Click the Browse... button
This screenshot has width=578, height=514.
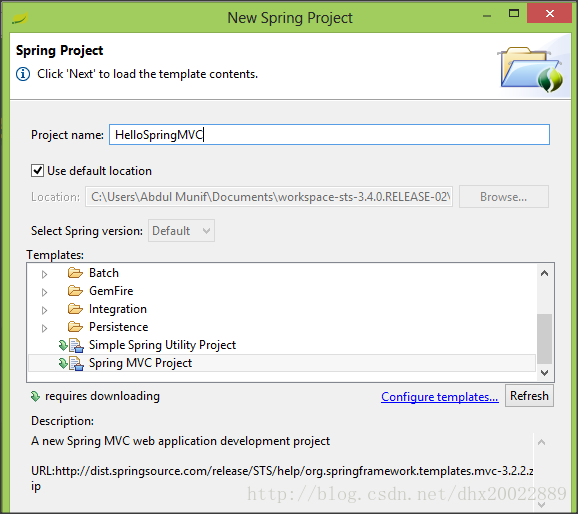(x=504, y=197)
